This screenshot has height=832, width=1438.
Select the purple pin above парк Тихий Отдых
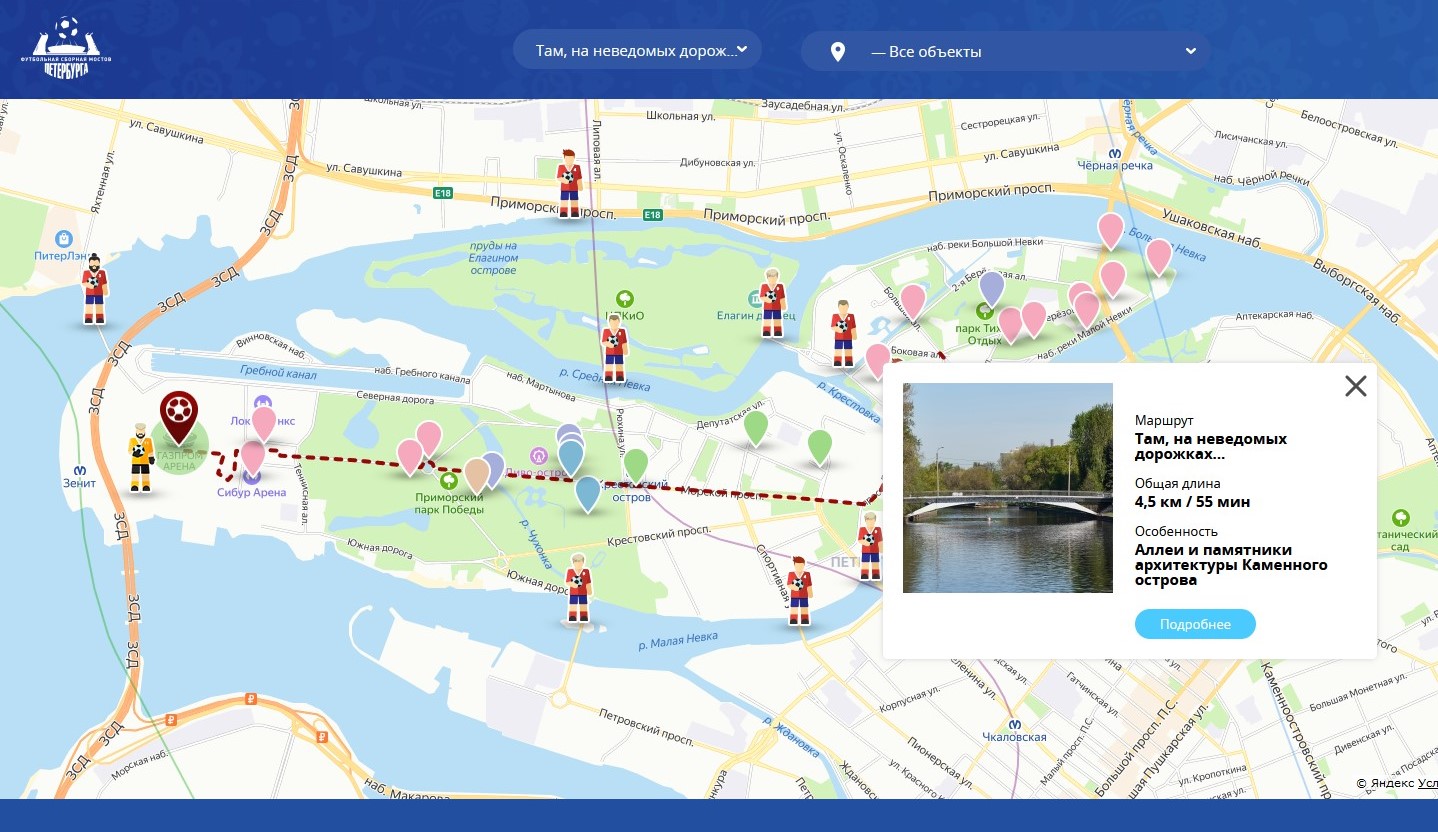point(991,289)
